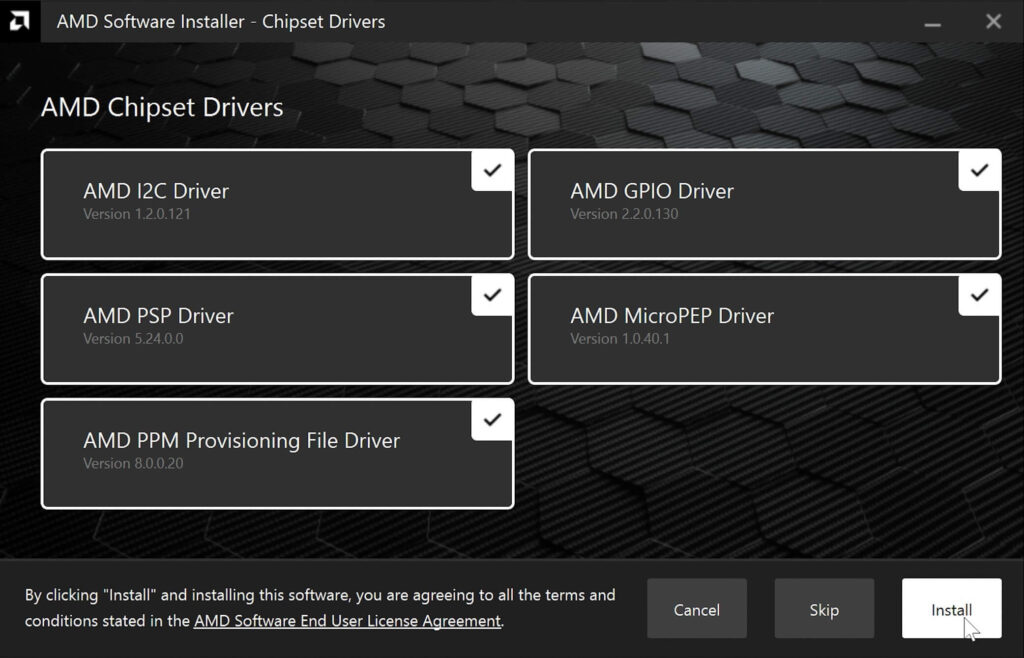
Task: Click the Skip button
Action: coord(824,608)
